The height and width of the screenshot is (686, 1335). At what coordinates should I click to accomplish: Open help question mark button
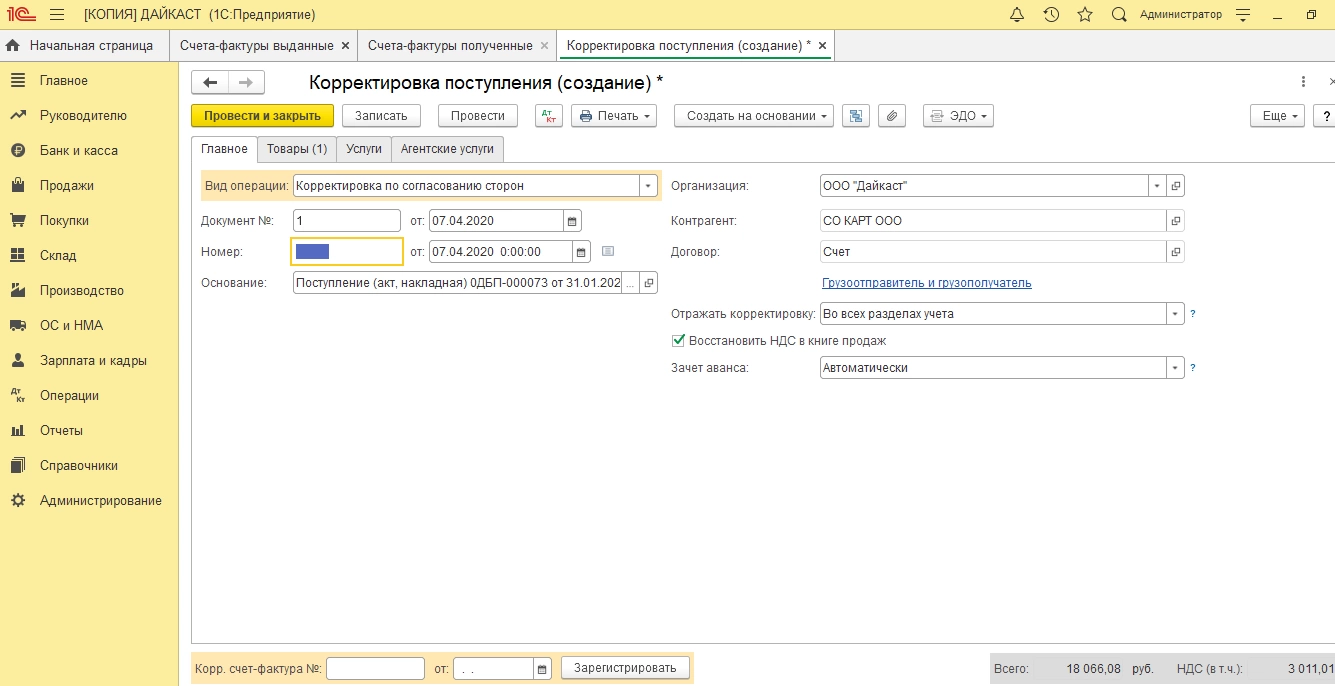[1323, 116]
